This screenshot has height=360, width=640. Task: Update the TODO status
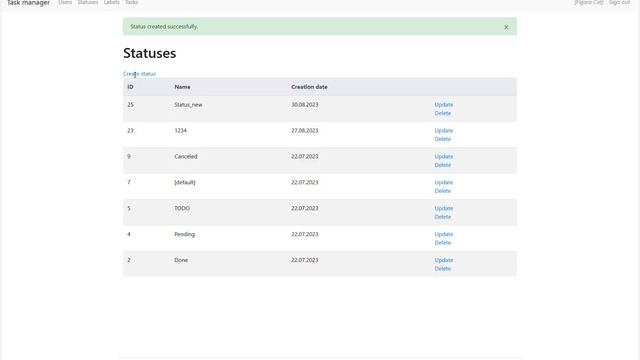click(444, 208)
